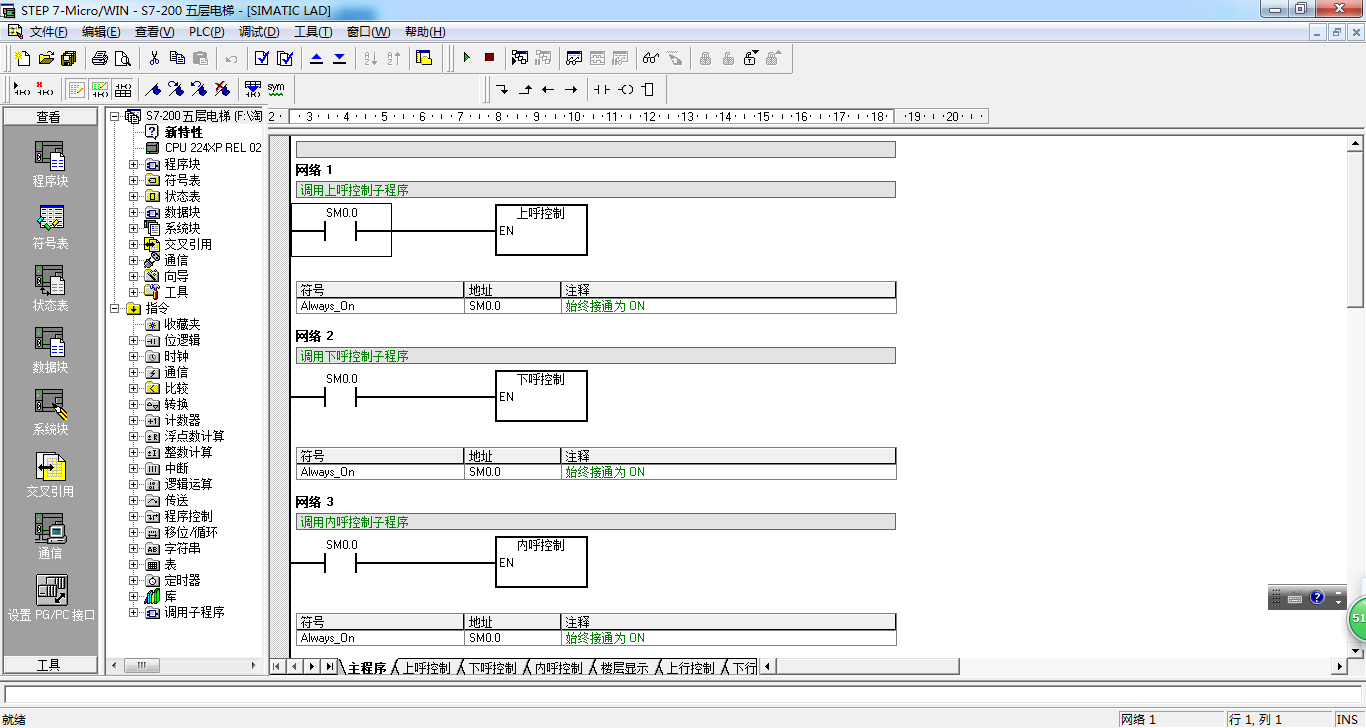Expand the 位逻辑 instruction folder
The image size is (1366, 728).
coord(134,340)
